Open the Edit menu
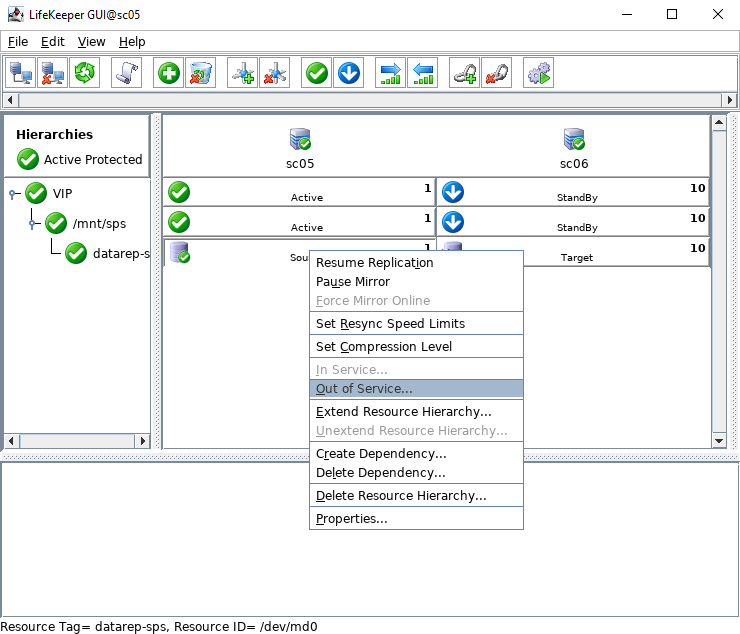The width and height of the screenshot is (740, 634). pos(52,42)
